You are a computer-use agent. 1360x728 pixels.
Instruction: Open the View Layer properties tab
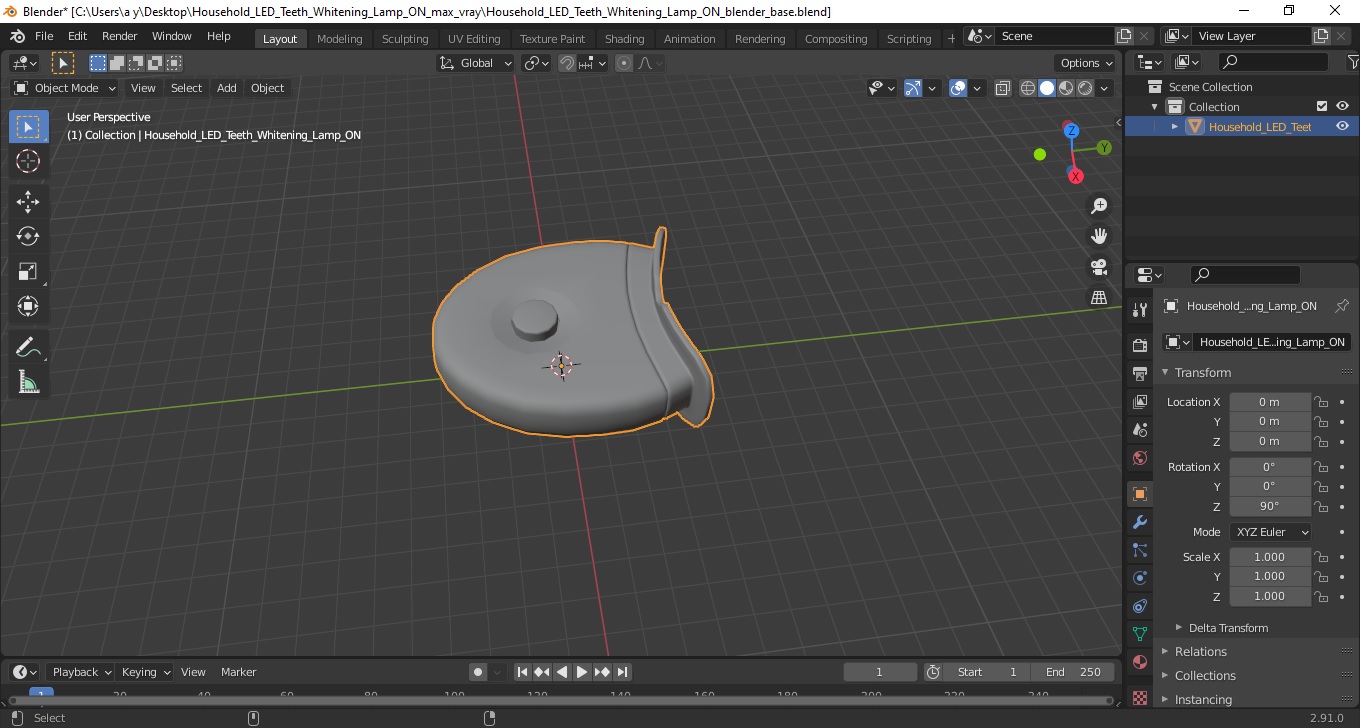click(1140, 402)
